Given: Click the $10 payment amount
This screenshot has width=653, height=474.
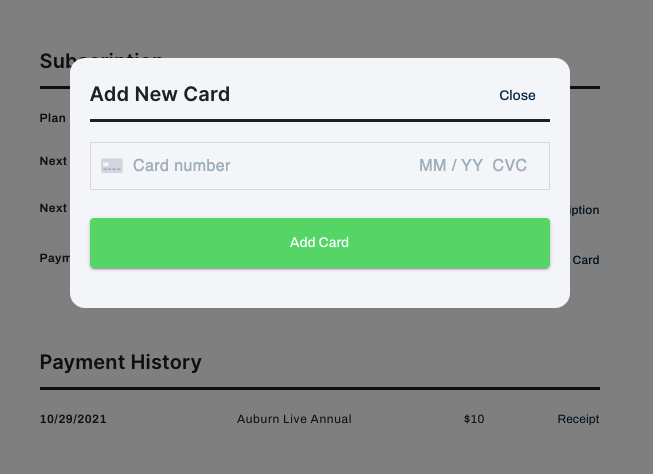Looking at the screenshot, I should (x=474, y=419).
